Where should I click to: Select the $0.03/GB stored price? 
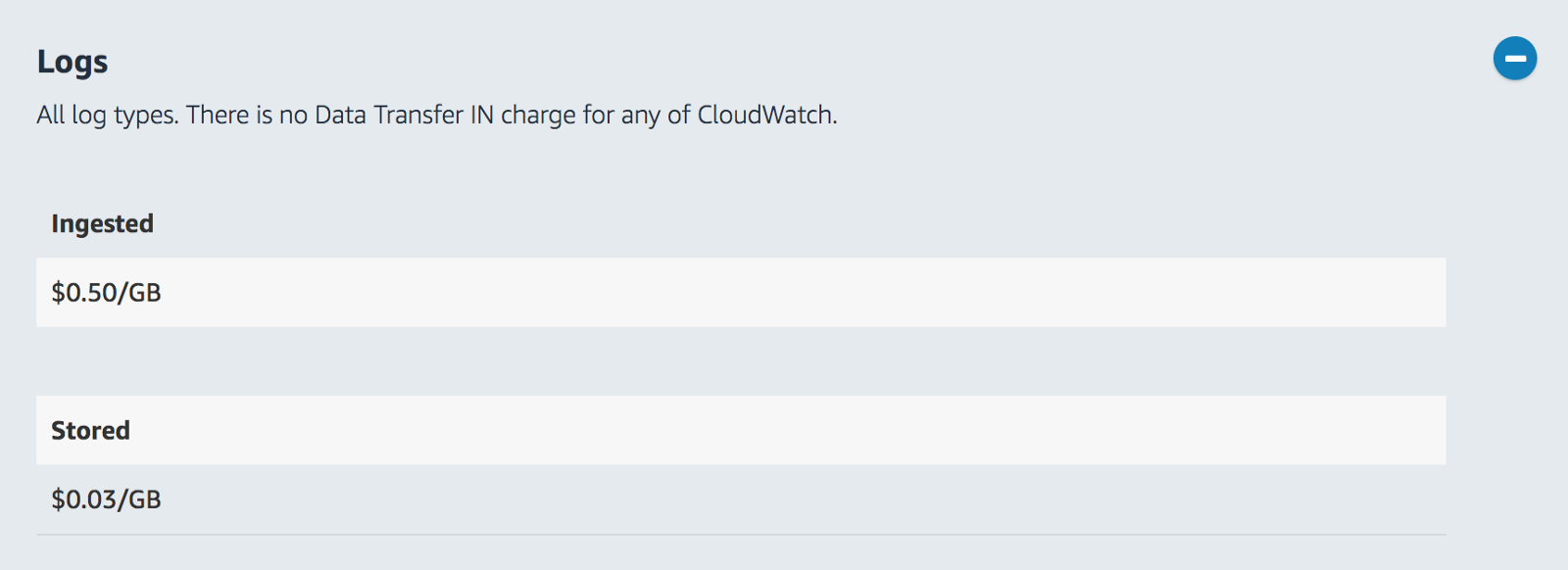106,499
